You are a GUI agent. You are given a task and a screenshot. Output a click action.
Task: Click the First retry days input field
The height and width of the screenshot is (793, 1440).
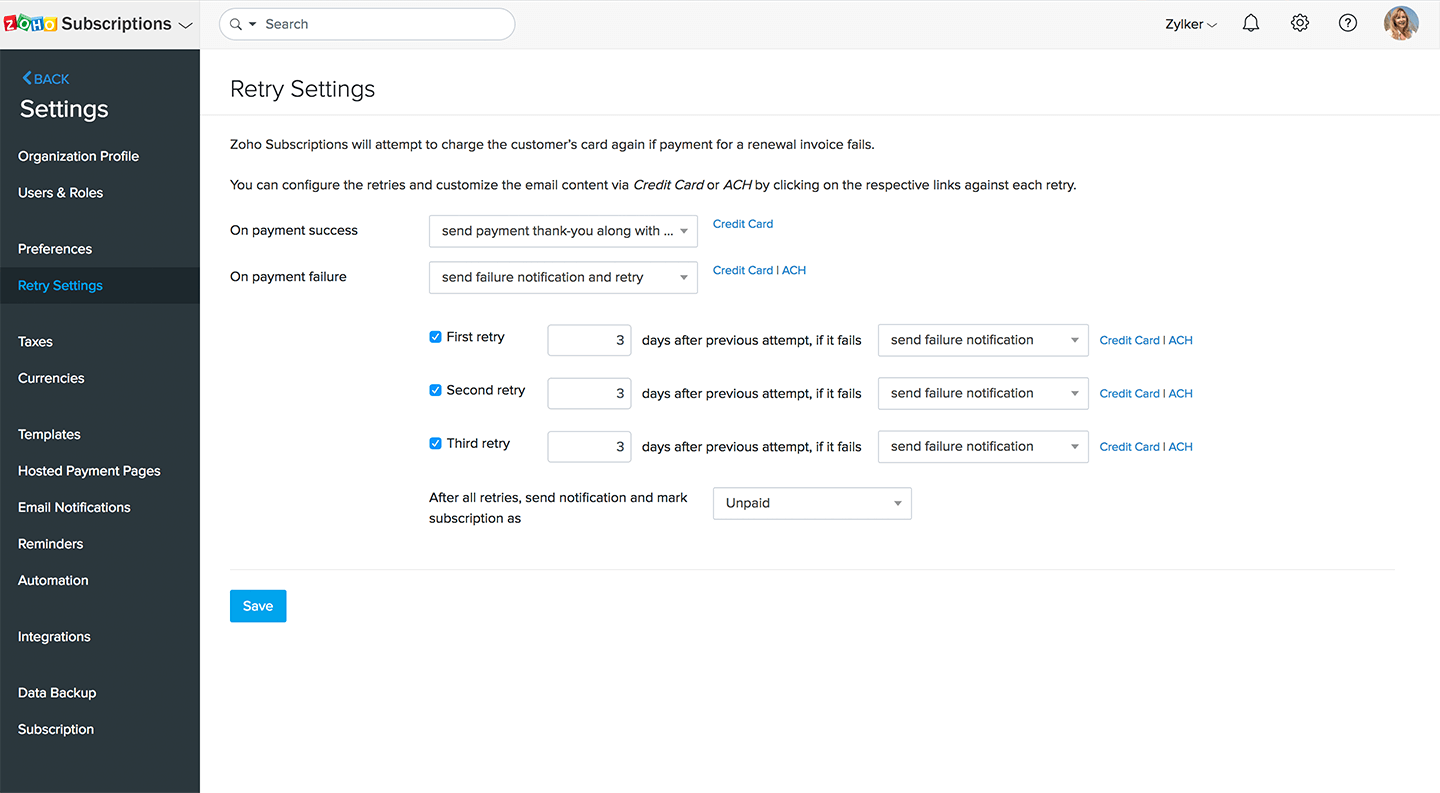[x=589, y=340]
